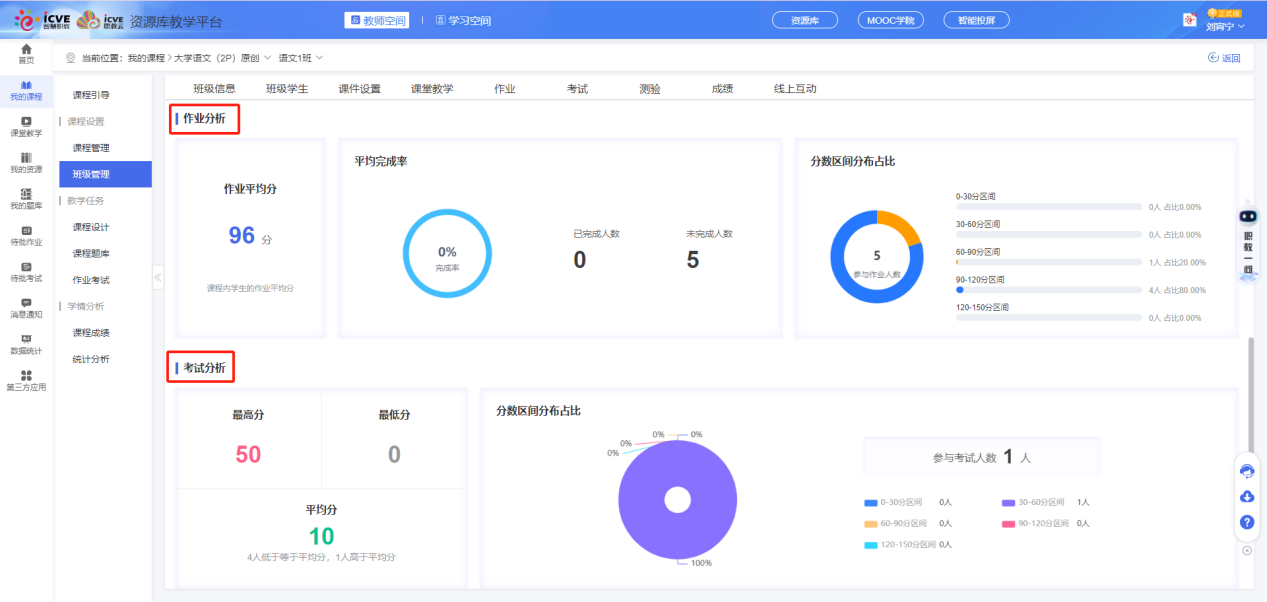Screen dimensions: 1267x602
Task: Click the floating help question-mark icon
Action: (1247, 521)
